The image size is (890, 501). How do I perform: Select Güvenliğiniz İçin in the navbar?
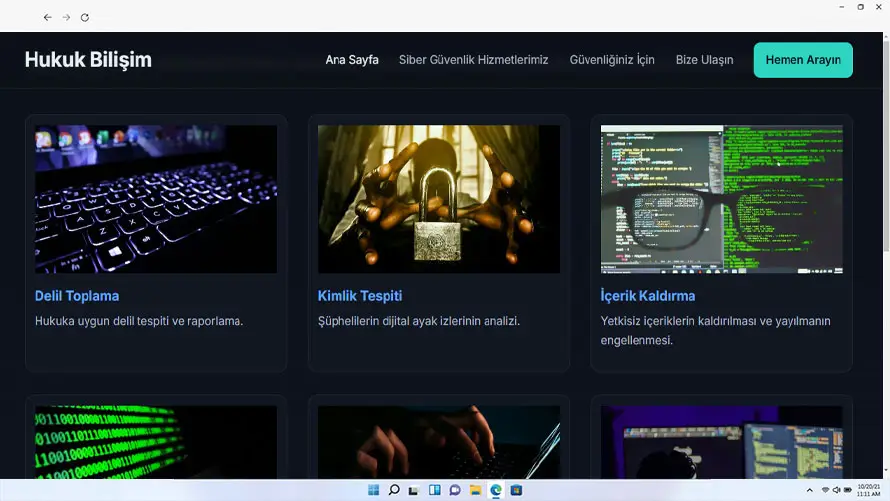point(612,60)
